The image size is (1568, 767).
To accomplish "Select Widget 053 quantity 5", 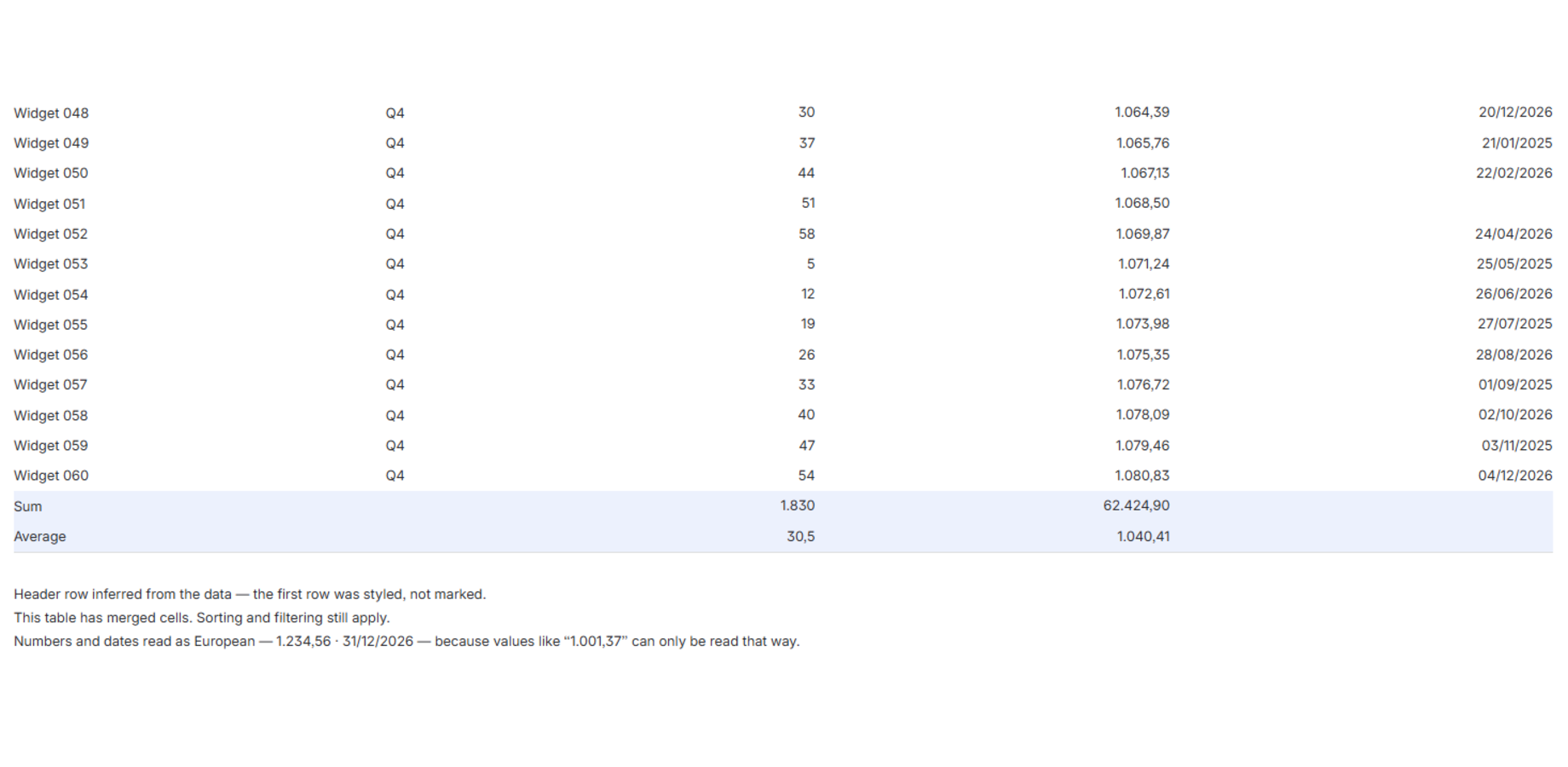I will click(810, 264).
